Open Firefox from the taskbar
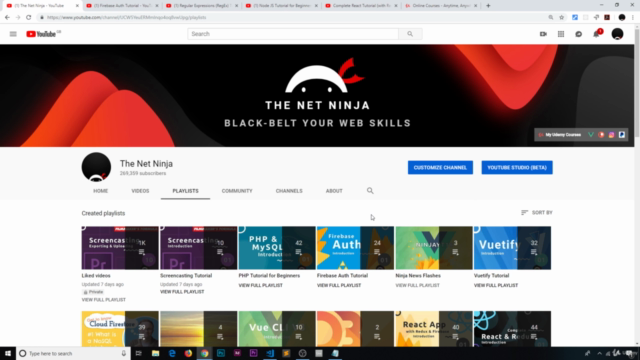The width and height of the screenshot is (640, 360). (x=188, y=353)
